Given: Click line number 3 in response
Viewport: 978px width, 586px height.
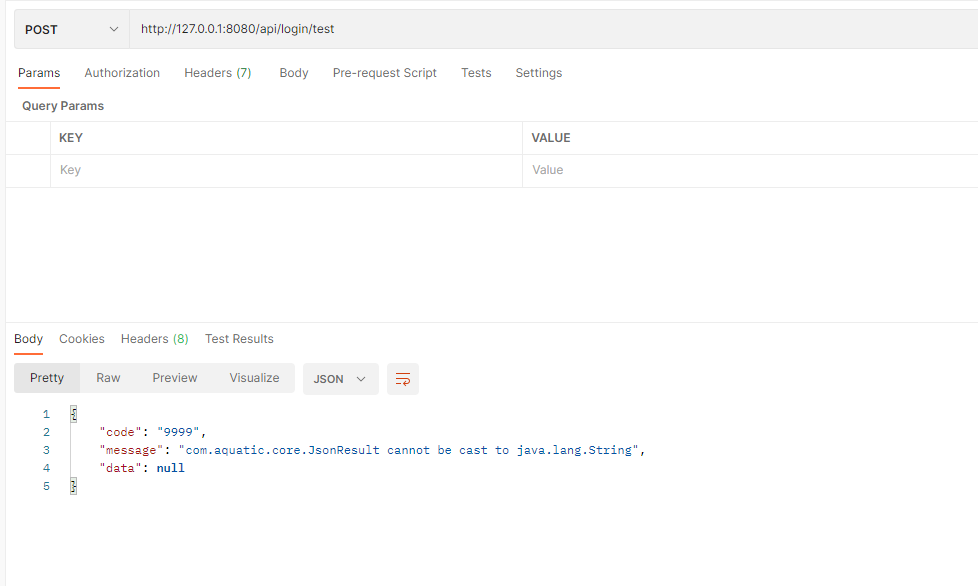Looking at the screenshot, I should tap(46, 450).
